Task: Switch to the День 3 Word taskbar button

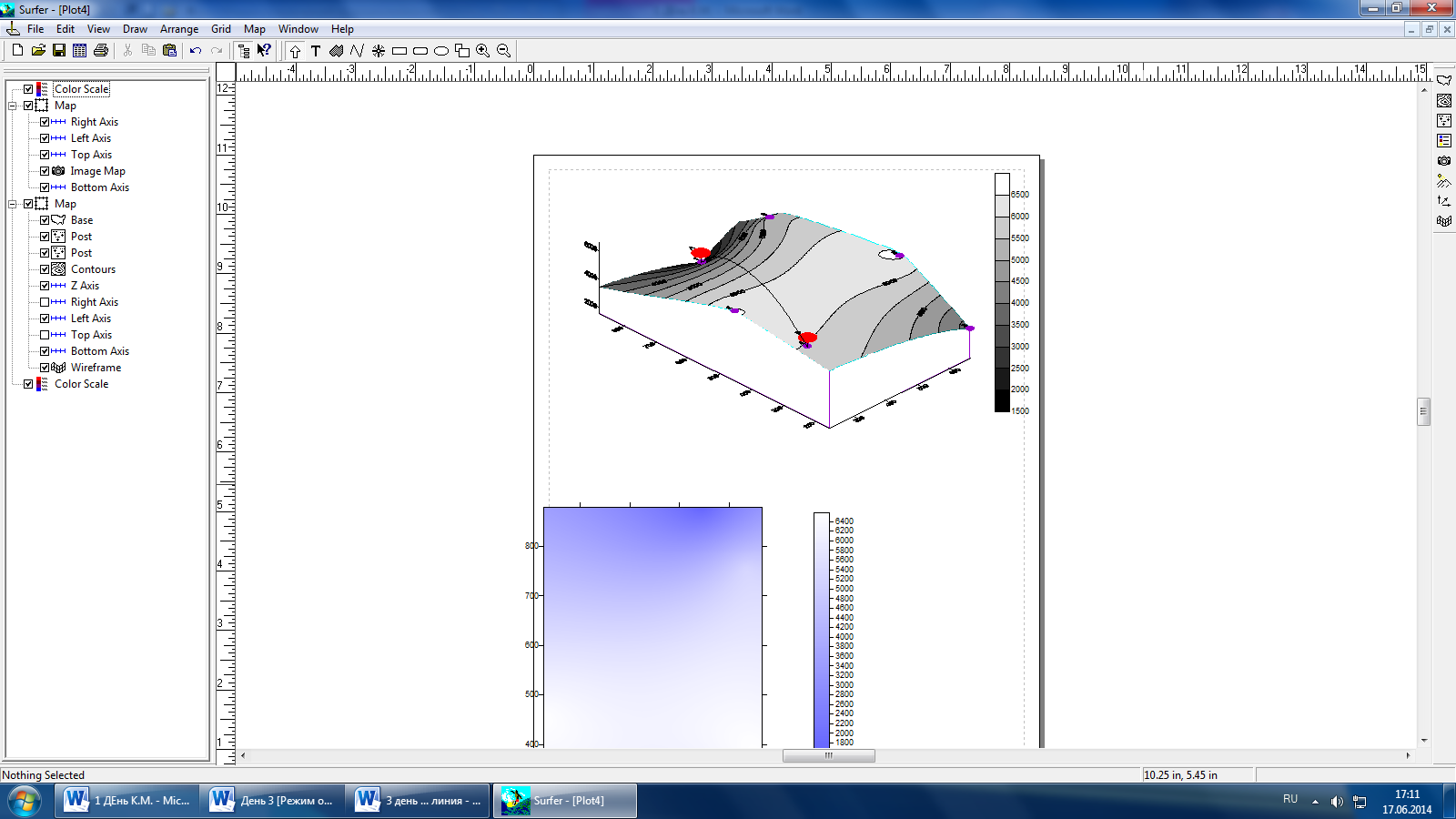Action: pos(273,801)
